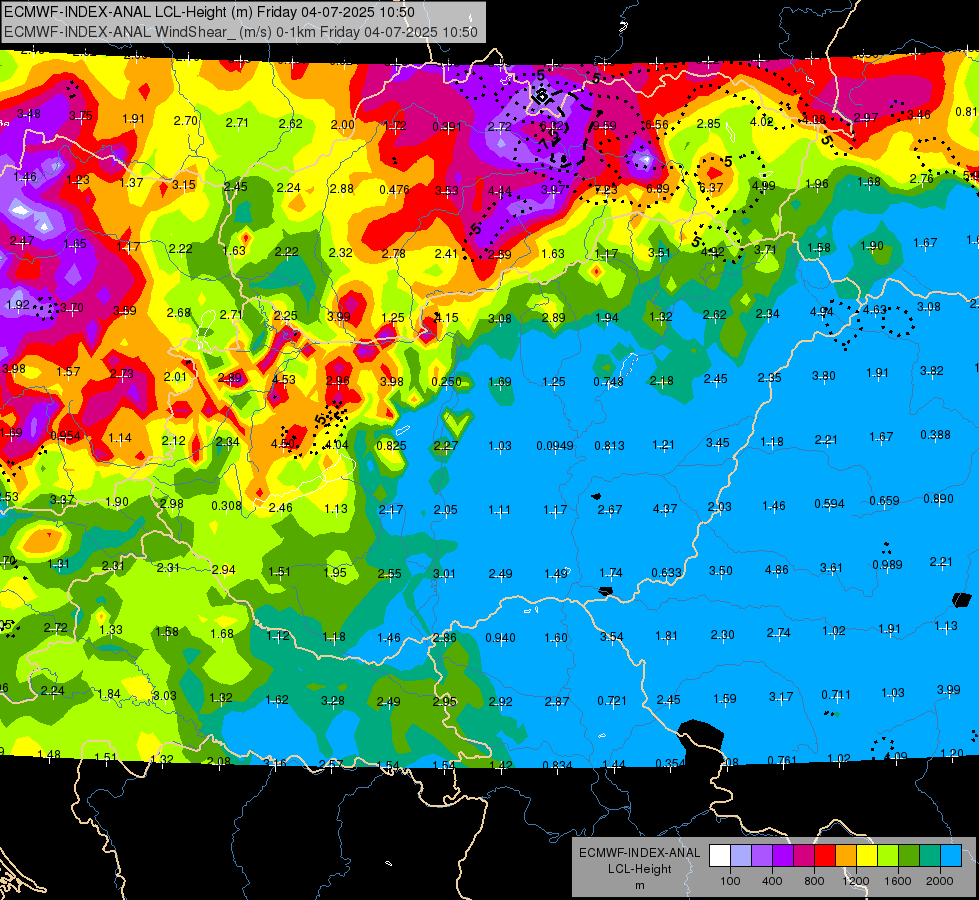This screenshot has height=900, width=979.
Task: Click the wind shear value 7.23
Action: coord(606,189)
